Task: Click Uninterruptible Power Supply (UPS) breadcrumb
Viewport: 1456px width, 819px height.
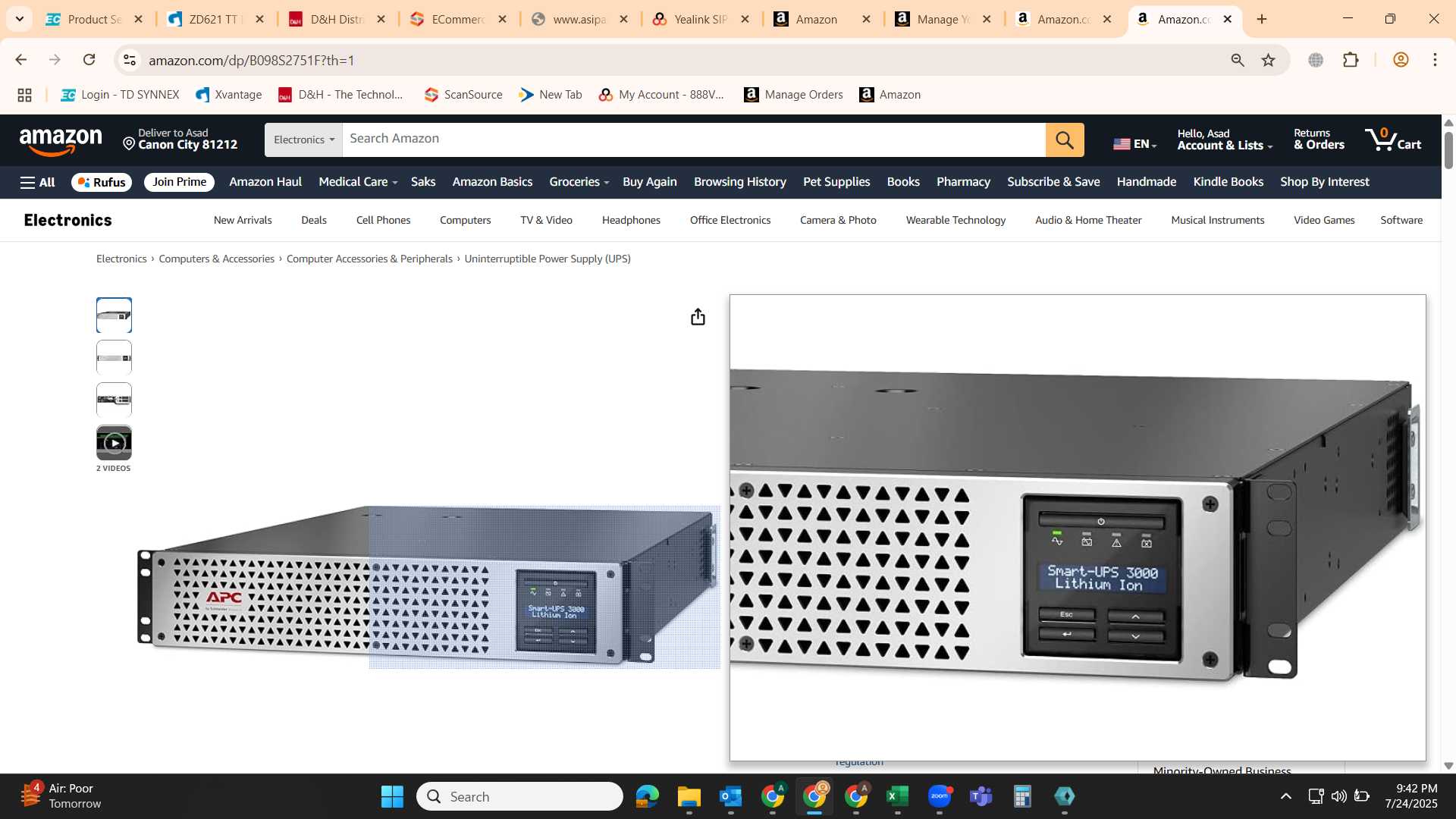Action: (548, 259)
